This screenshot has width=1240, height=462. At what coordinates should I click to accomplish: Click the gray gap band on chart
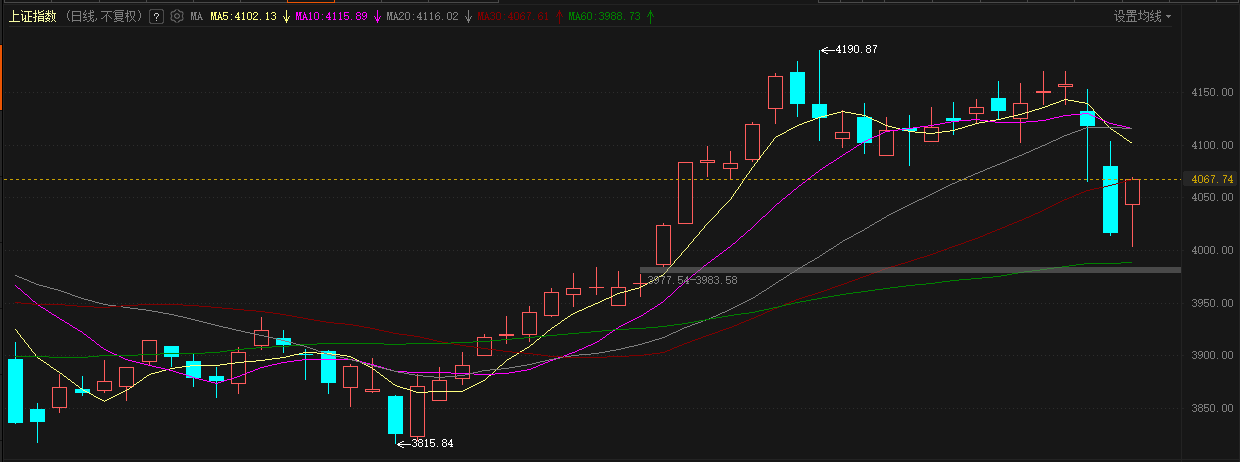910,270
